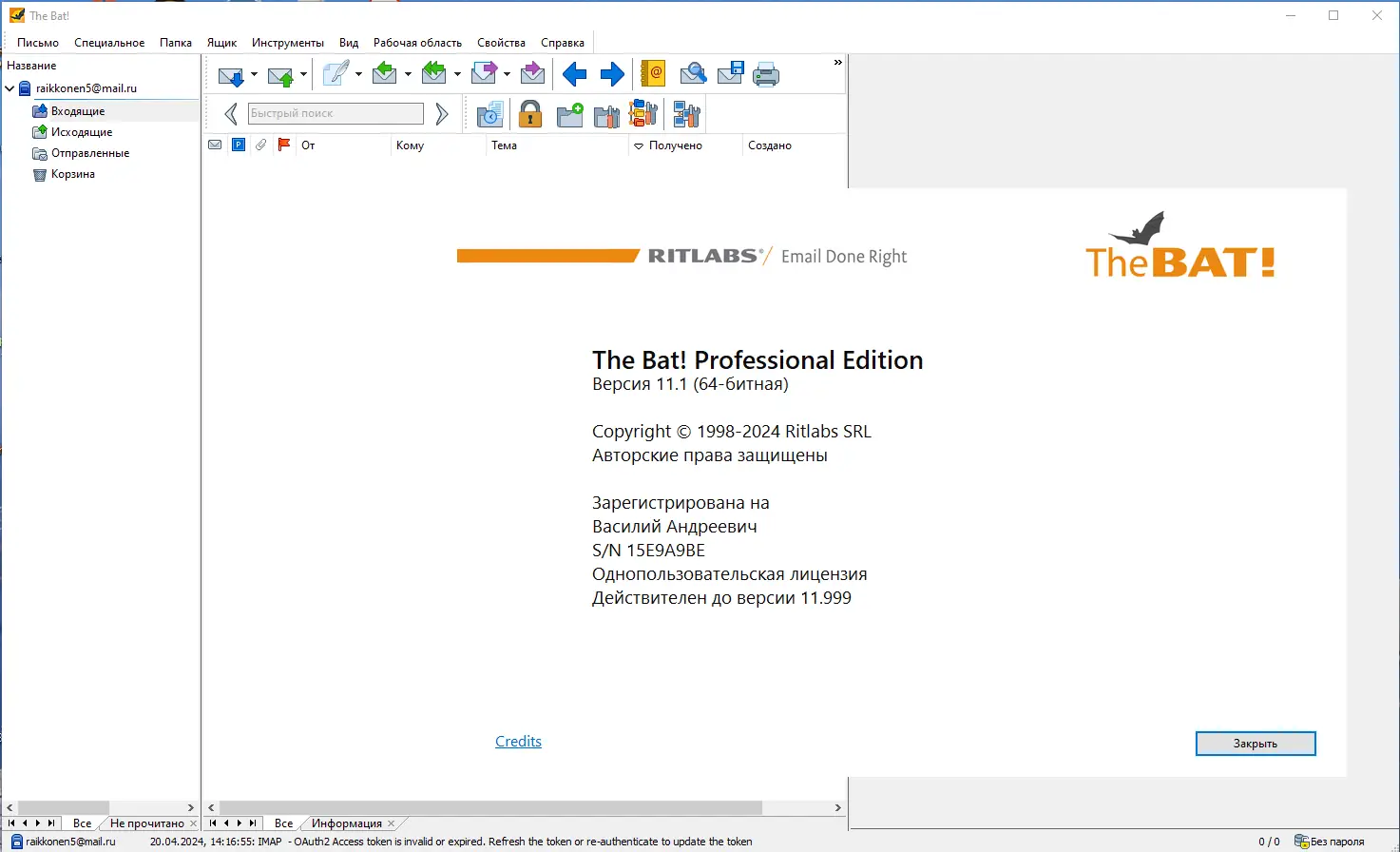Screen dimensions: 1400x852
Task: Click the scheduler folder-with-clock icon
Action: click(489, 115)
